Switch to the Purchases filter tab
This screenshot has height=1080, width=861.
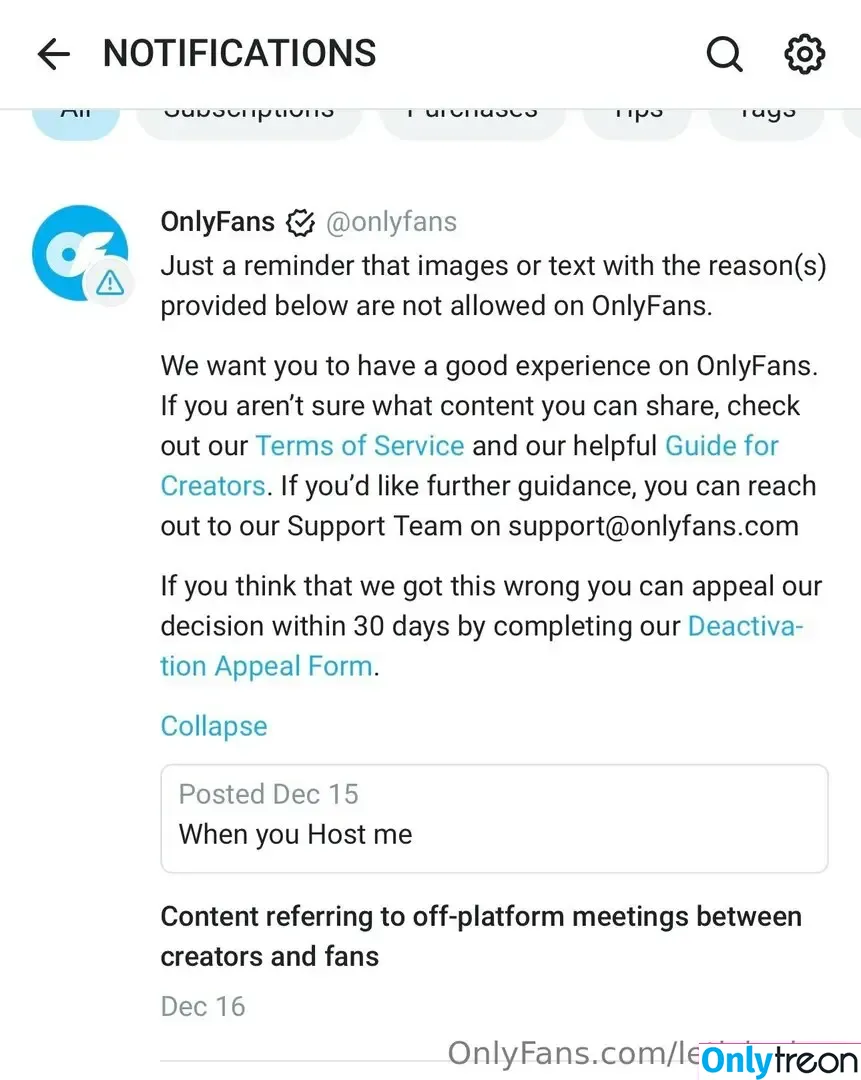(x=472, y=121)
